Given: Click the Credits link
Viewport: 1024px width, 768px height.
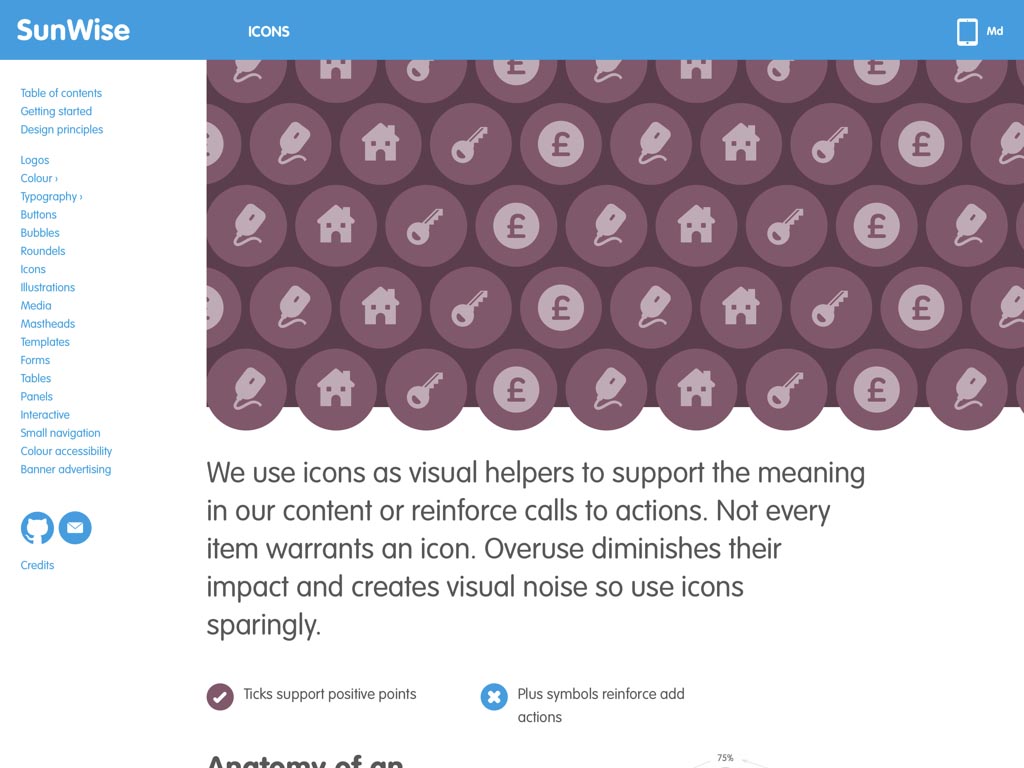Looking at the screenshot, I should tap(37, 565).
